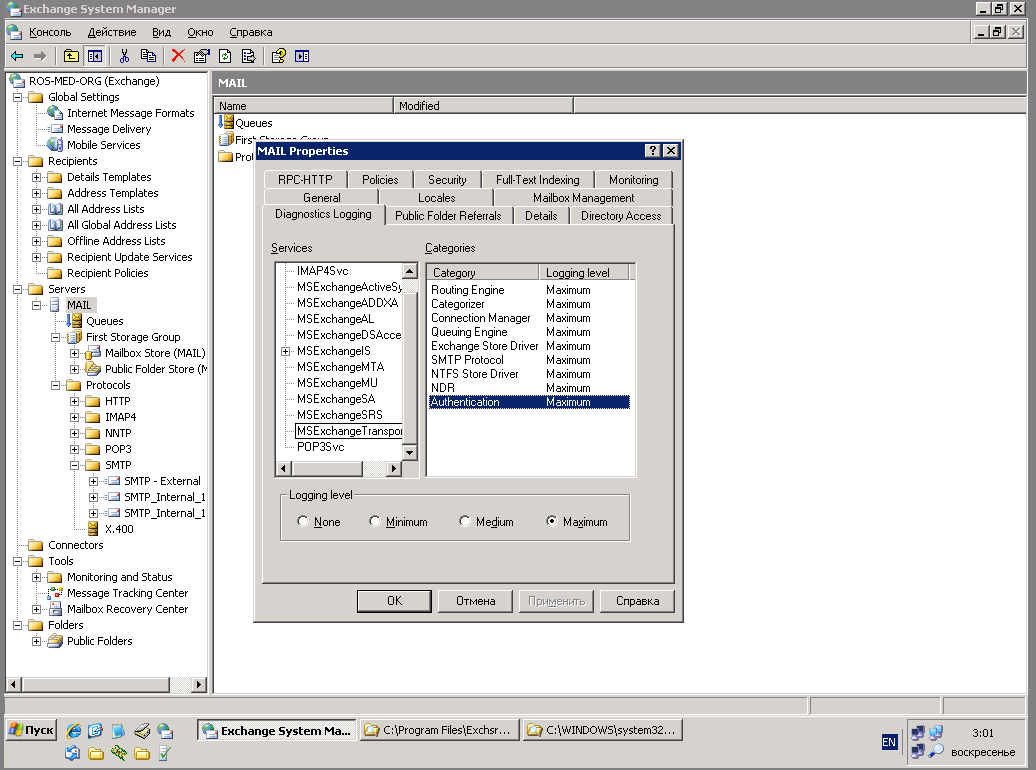This screenshot has width=1036, height=770.
Task: Click the Copy toolbar icon
Action: coord(149,56)
